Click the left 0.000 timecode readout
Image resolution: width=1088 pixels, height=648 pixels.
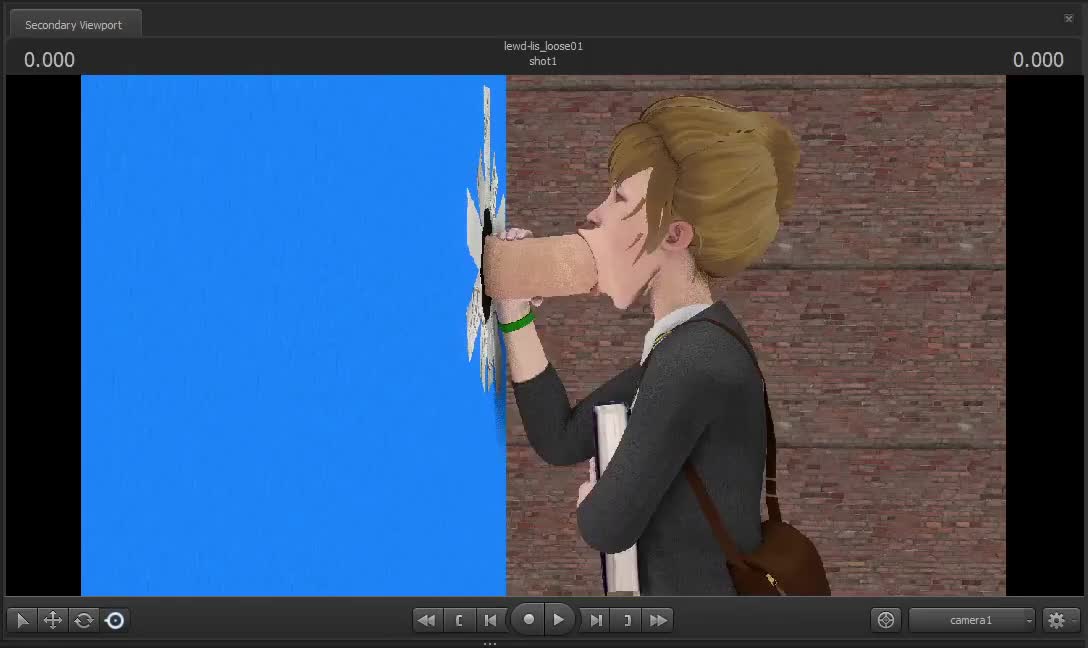pos(50,60)
